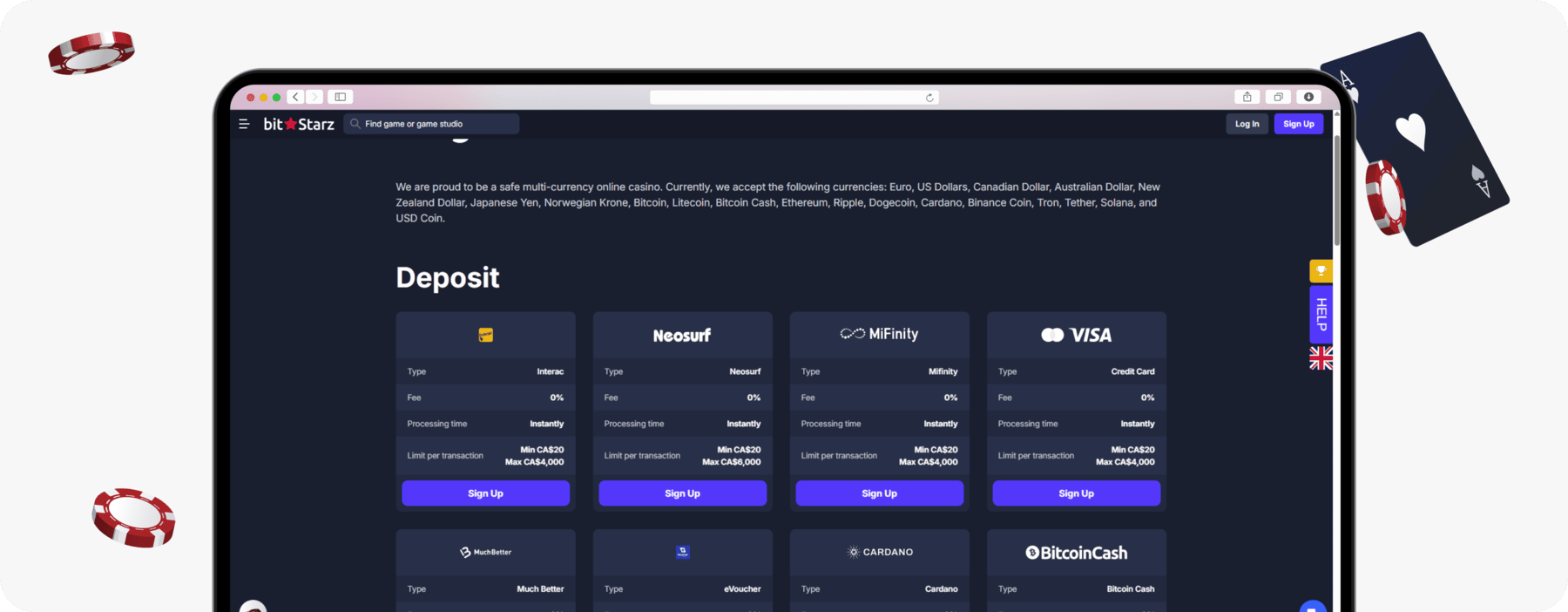Screen dimensions: 1568x612
Task: Open the browser tabs overview icon
Action: coord(1278,97)
